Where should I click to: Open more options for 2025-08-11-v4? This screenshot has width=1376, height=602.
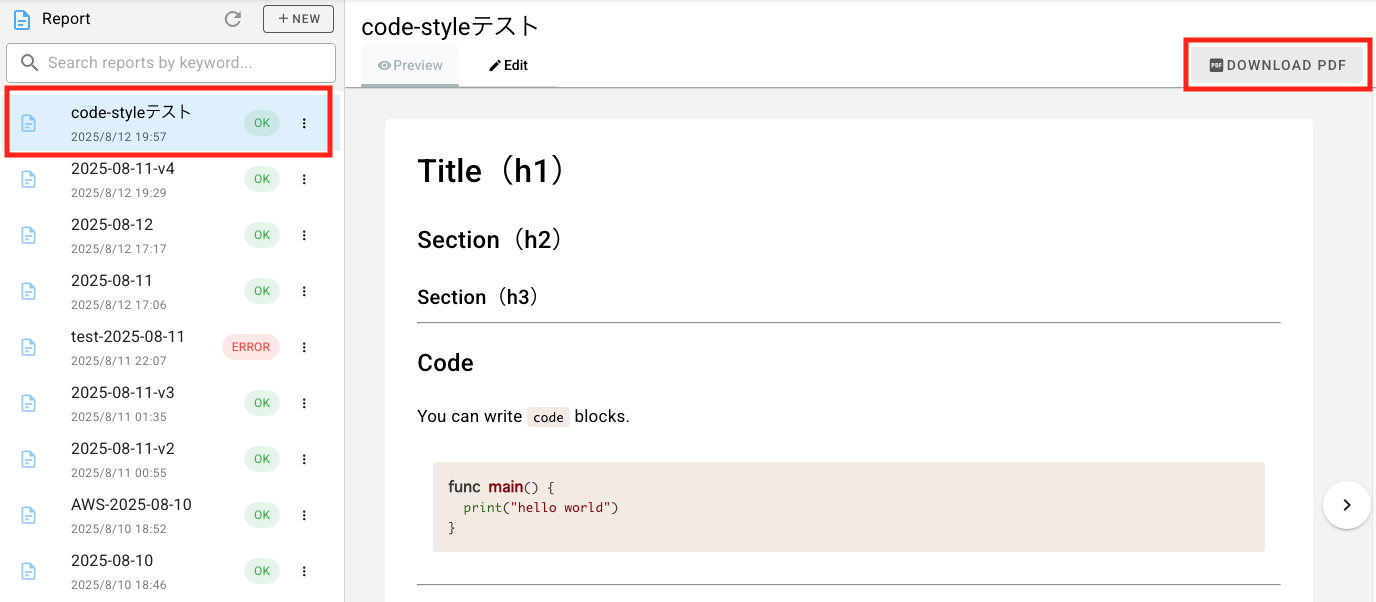(305, 180)
